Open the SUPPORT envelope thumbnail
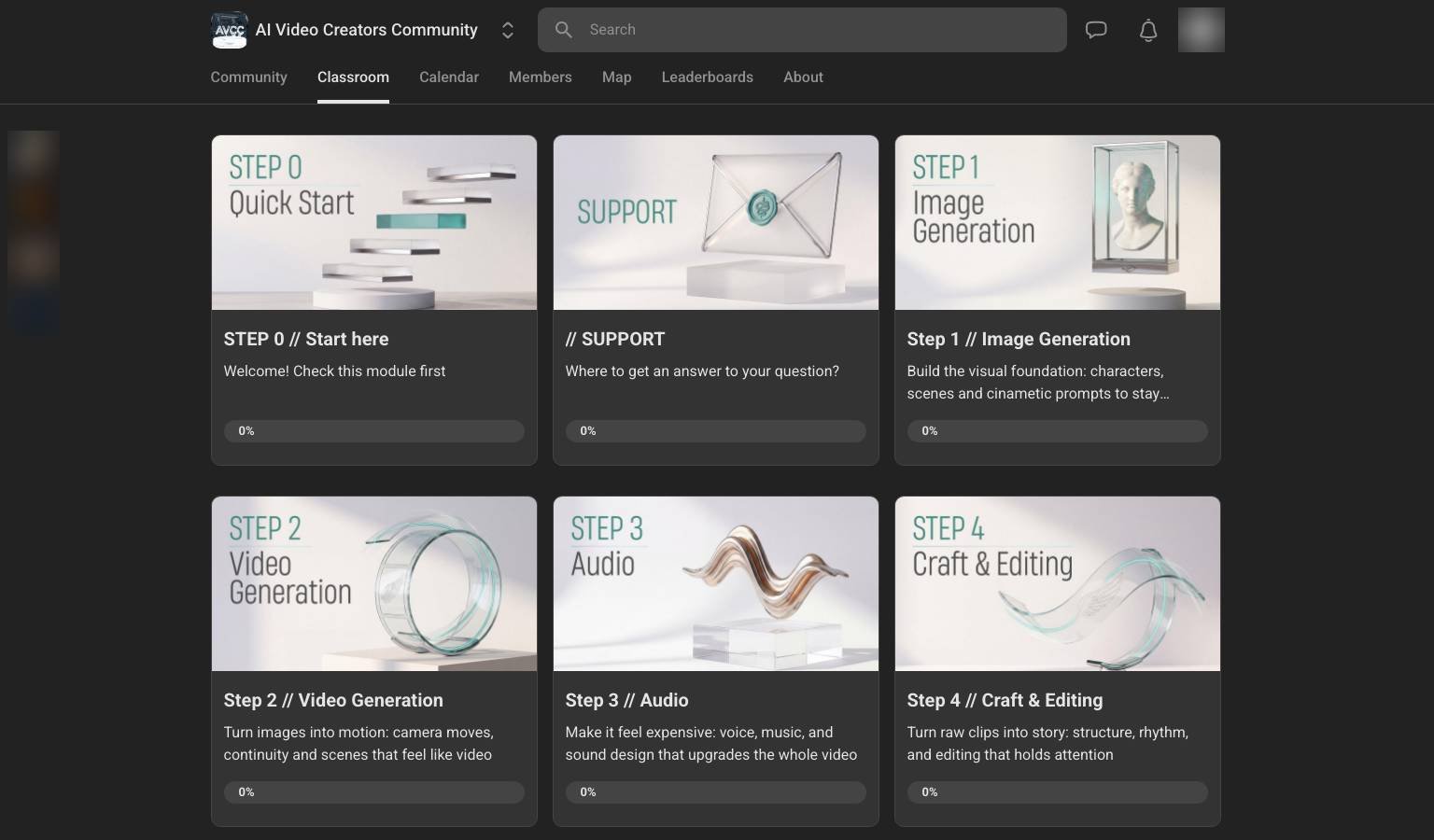1434x840 pixels. 716,222
